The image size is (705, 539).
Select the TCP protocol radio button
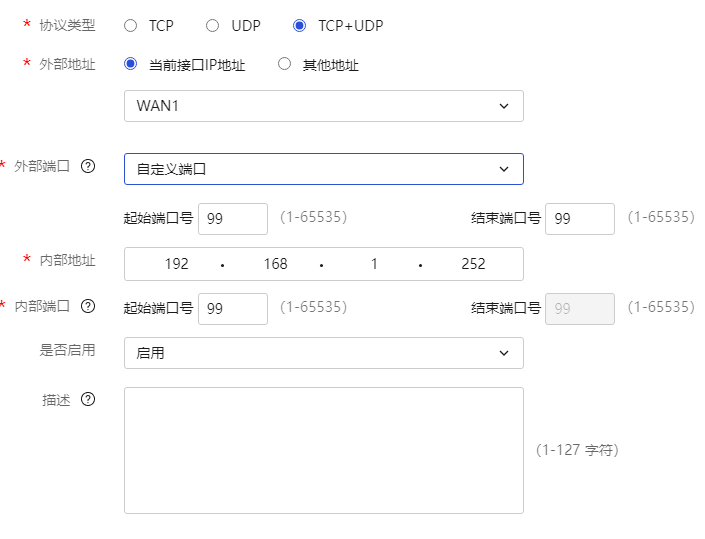pyautogui.click(x=131, y=26)
